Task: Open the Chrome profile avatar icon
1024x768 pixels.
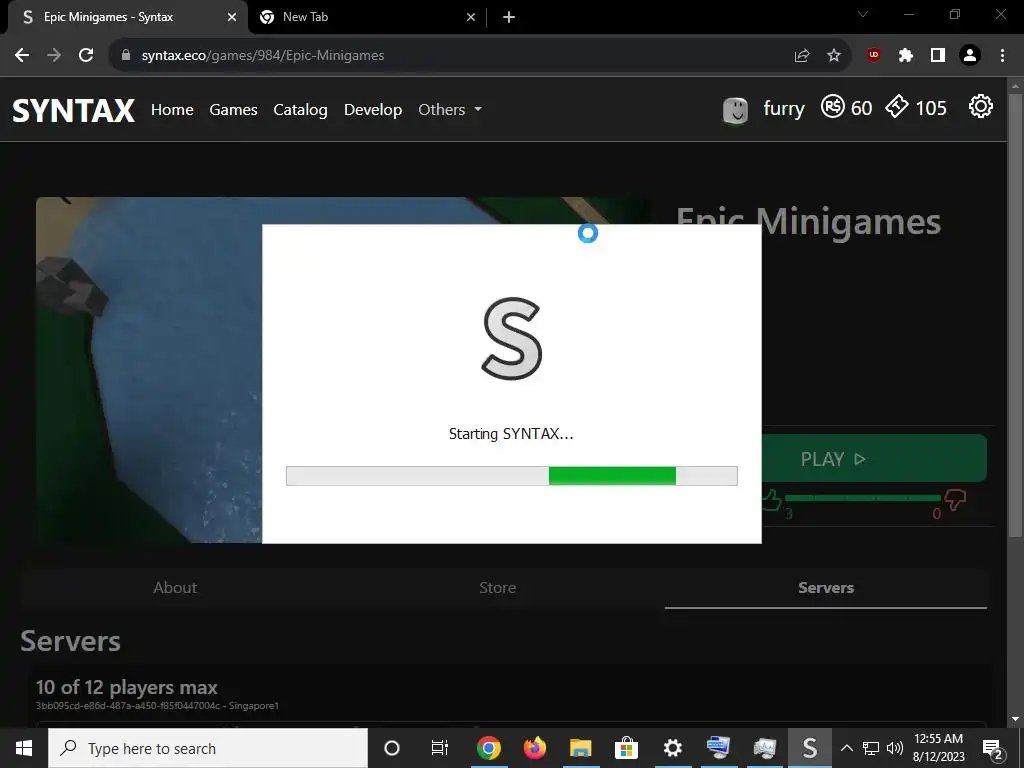Action: (970, 56)
